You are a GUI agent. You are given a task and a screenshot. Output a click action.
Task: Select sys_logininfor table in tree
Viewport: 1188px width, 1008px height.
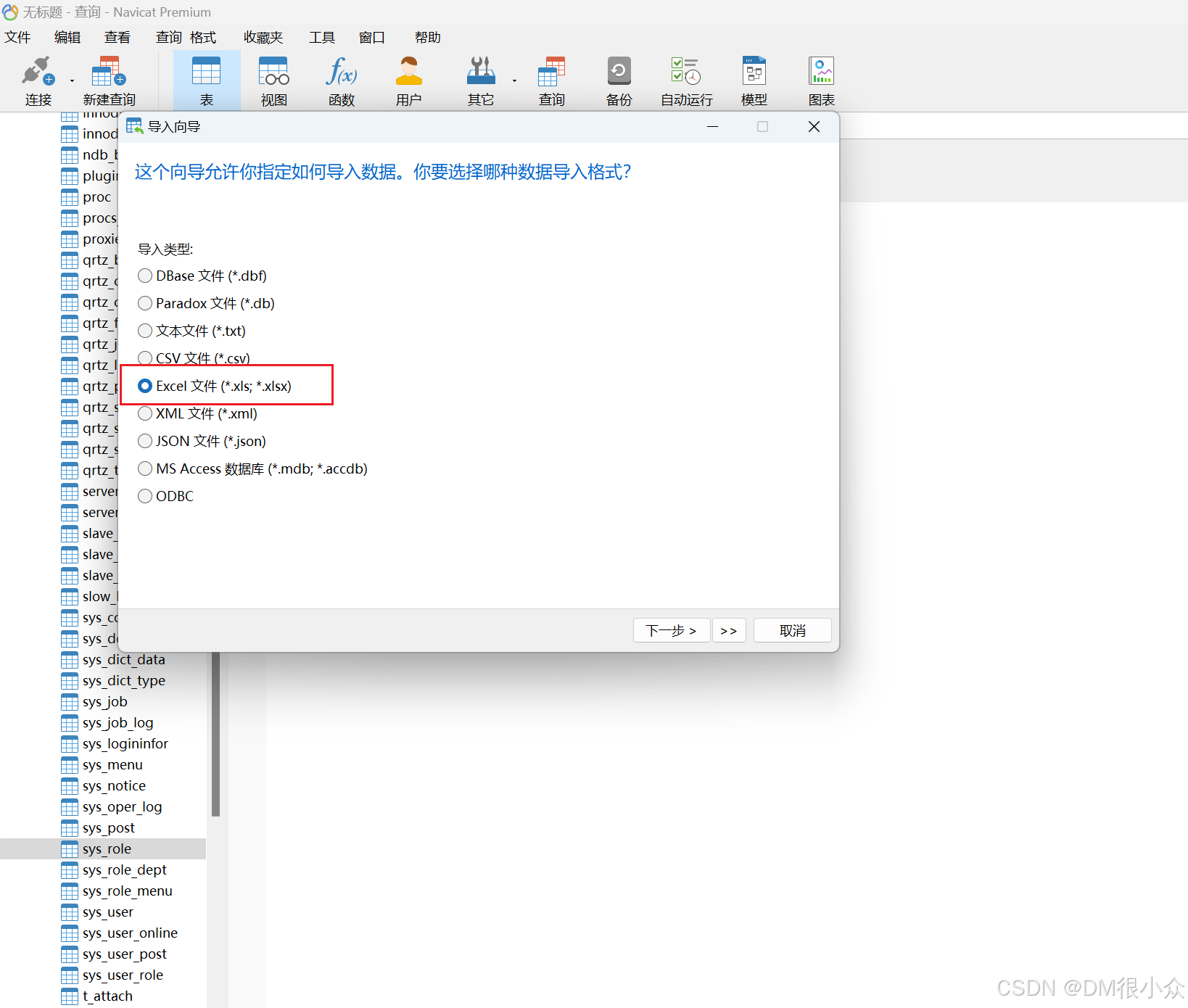coord(125,744)
